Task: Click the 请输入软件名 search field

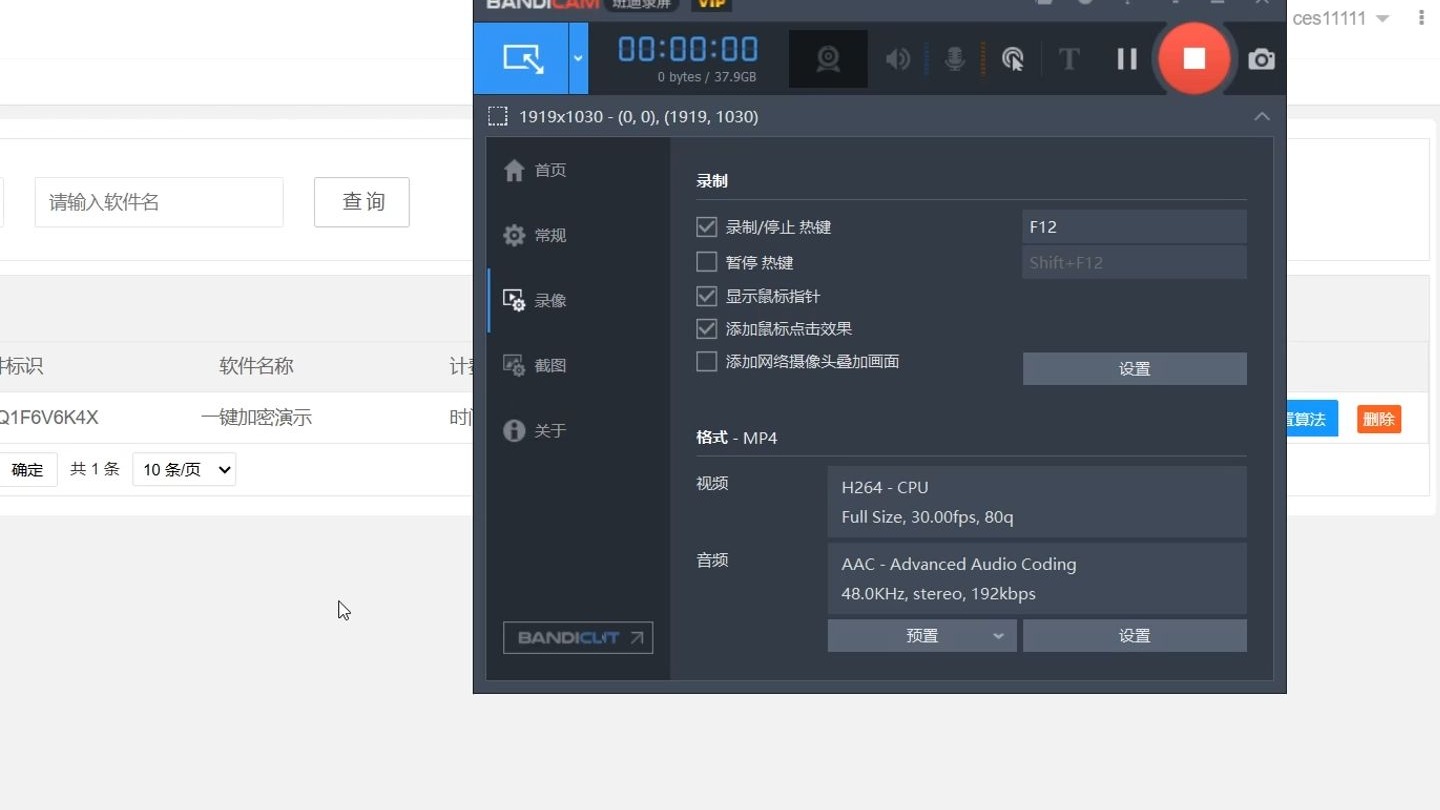Action: (x=159, y=202)
